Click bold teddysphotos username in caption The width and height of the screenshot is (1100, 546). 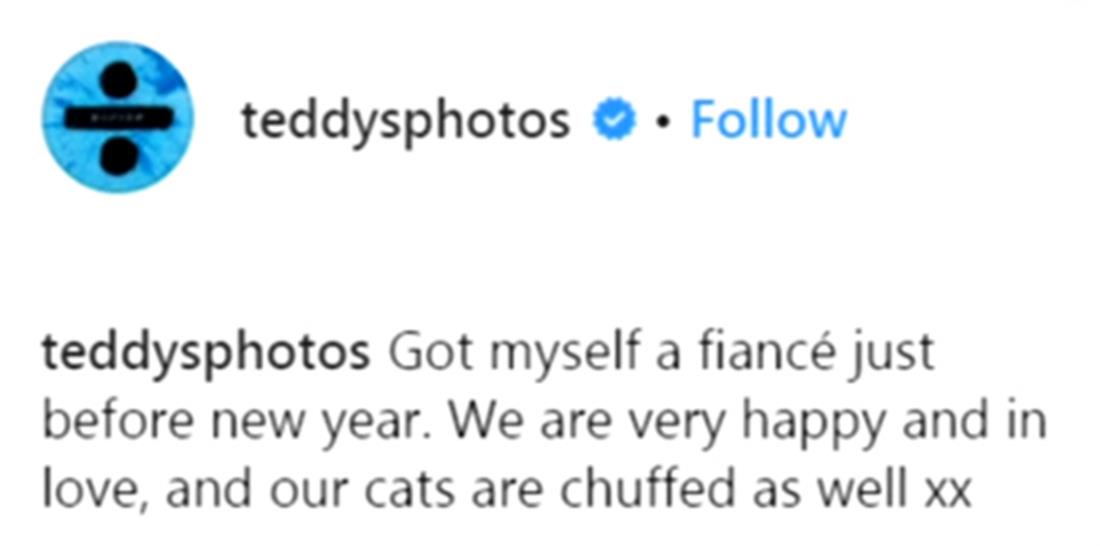205,357
